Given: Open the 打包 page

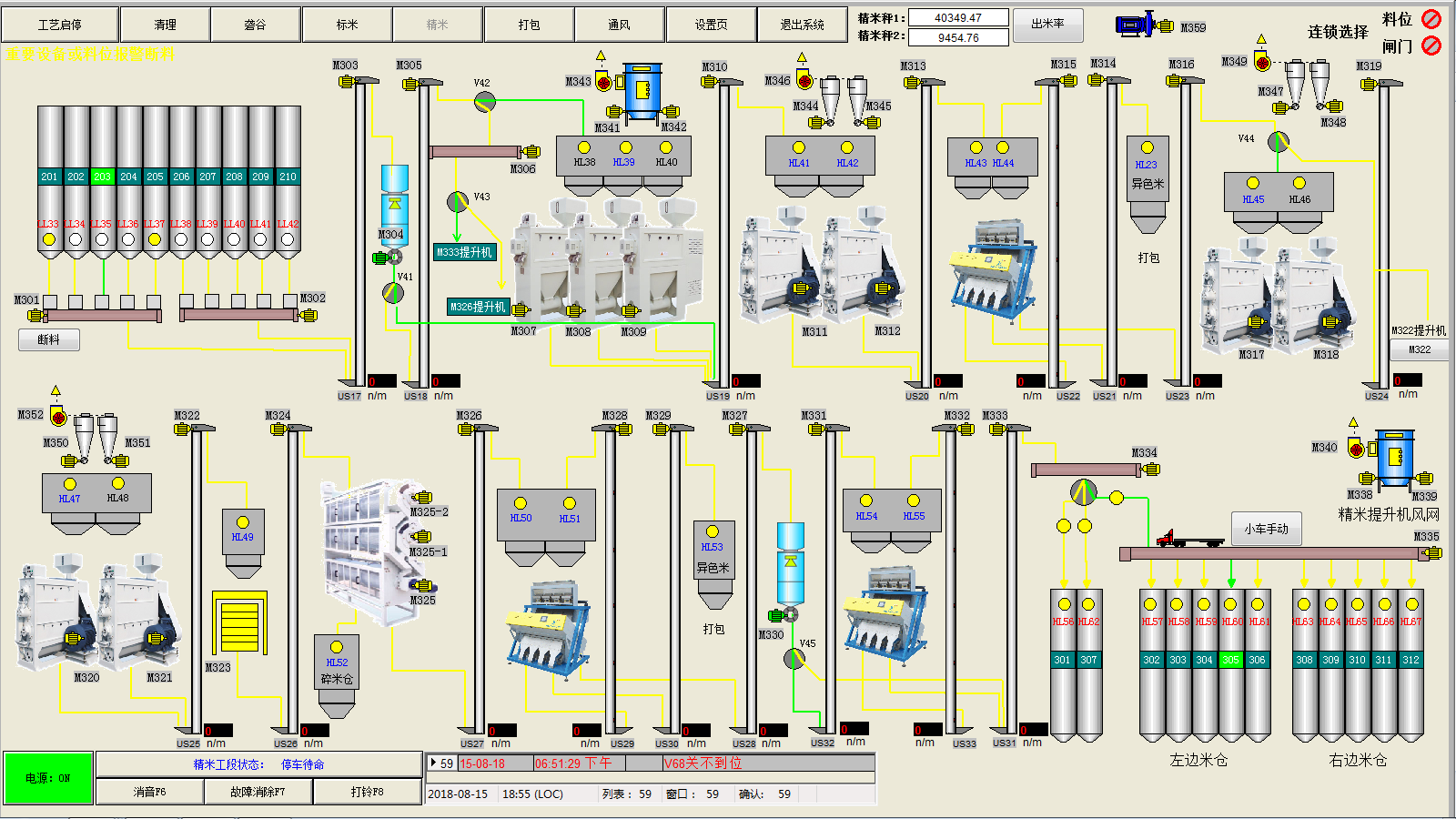Looking at the screenshot, I should [x=529, y=25].
